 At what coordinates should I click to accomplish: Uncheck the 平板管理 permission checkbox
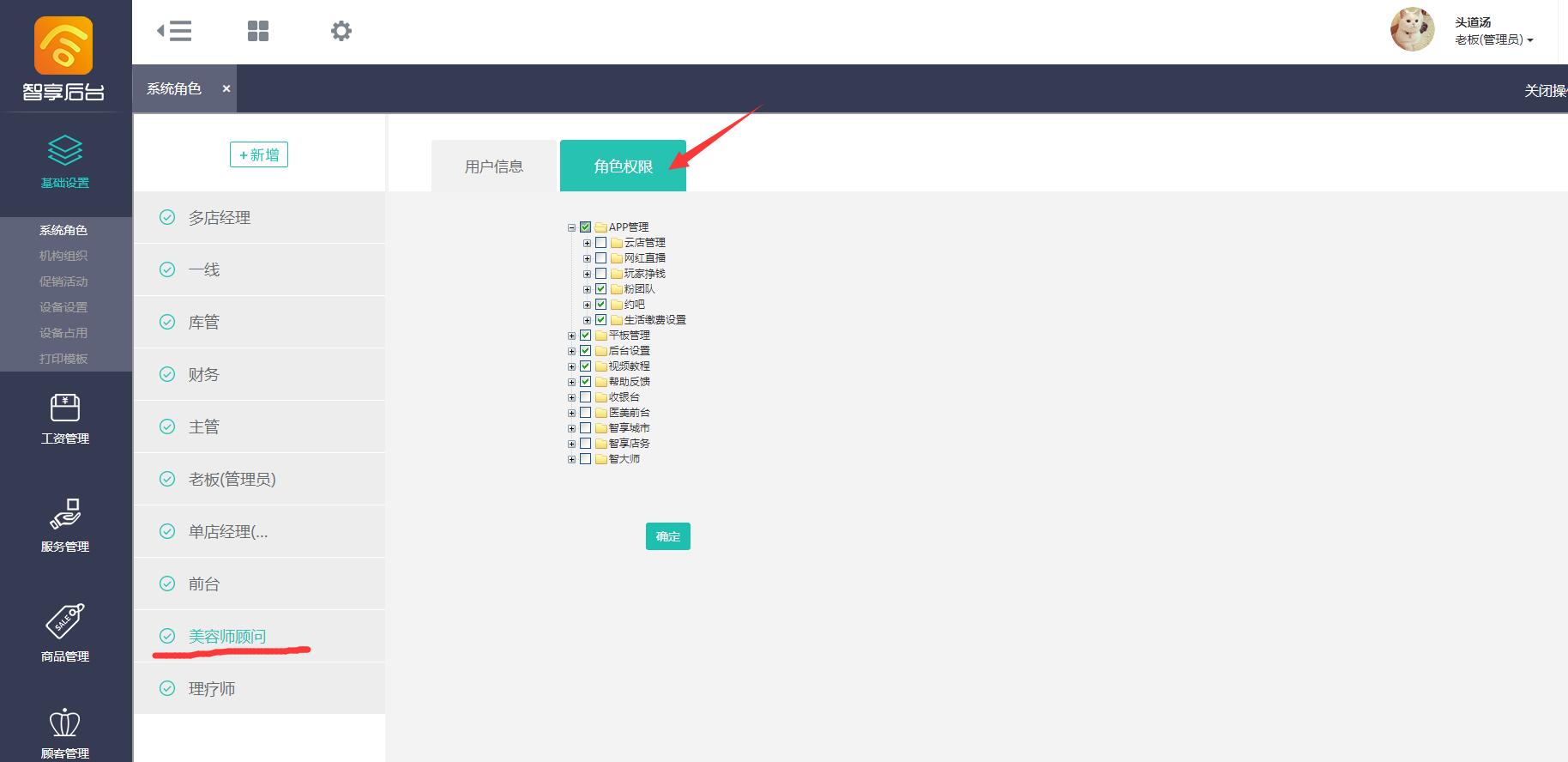(x=586, y=336)
